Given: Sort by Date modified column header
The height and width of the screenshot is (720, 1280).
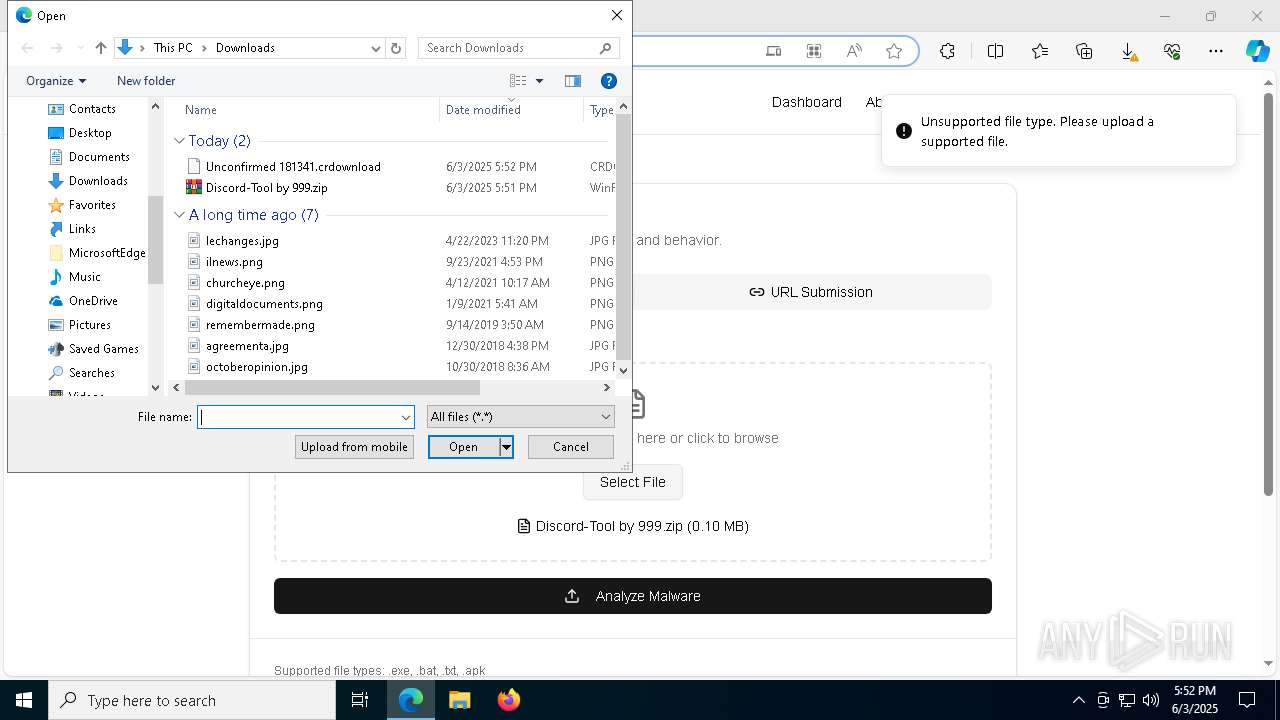Looking at the screenshot, I should coord(483,110).
